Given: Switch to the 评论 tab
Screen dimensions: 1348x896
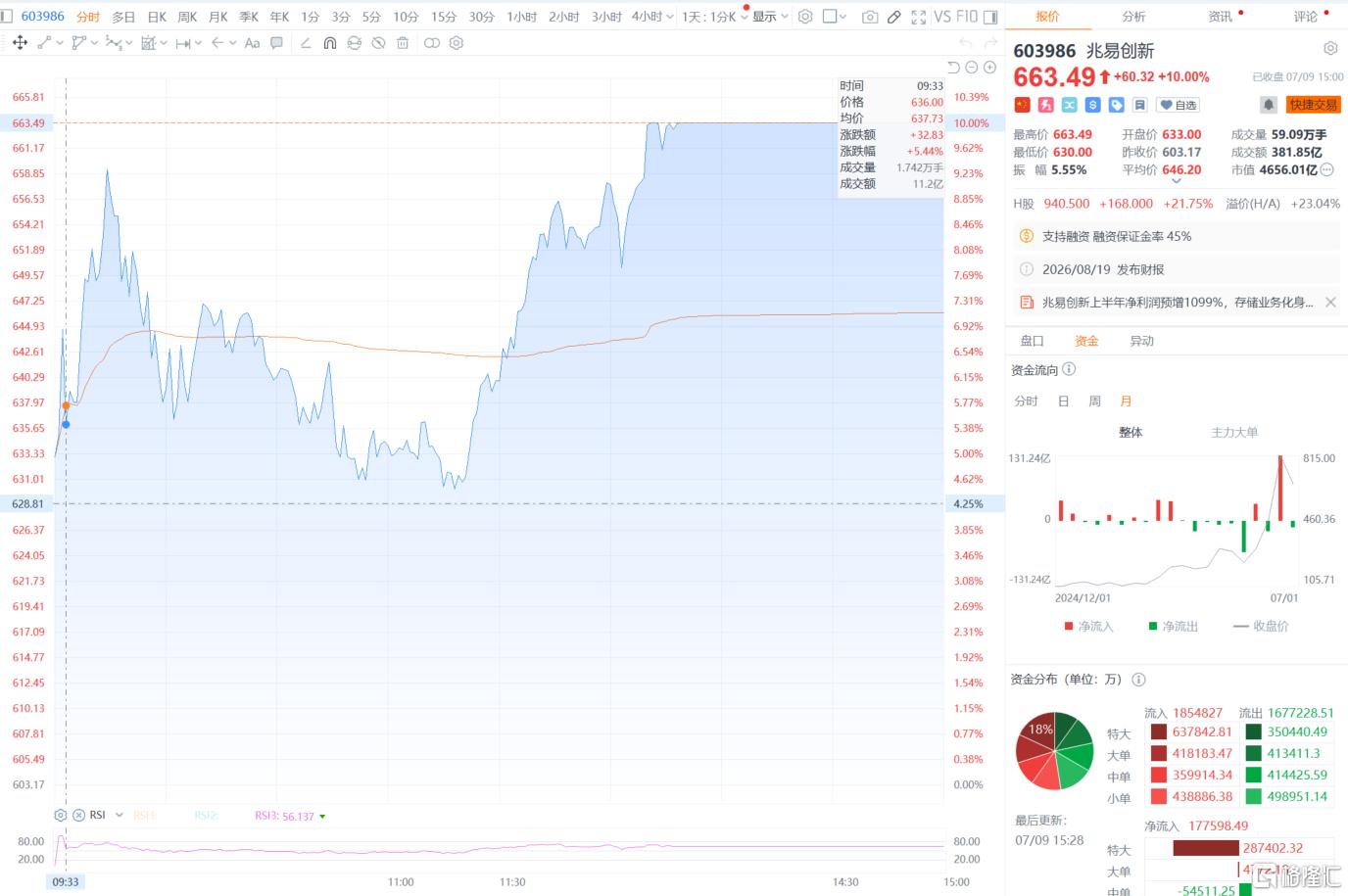Looking at the screenshot, I should (x=1305, y=17).
